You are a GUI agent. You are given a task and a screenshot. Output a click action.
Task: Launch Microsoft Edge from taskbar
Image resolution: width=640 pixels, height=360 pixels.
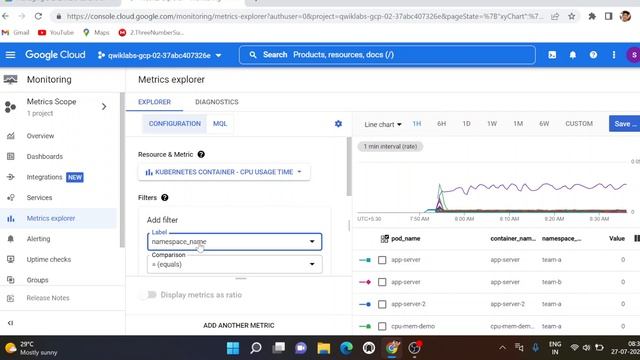point(346,348)
